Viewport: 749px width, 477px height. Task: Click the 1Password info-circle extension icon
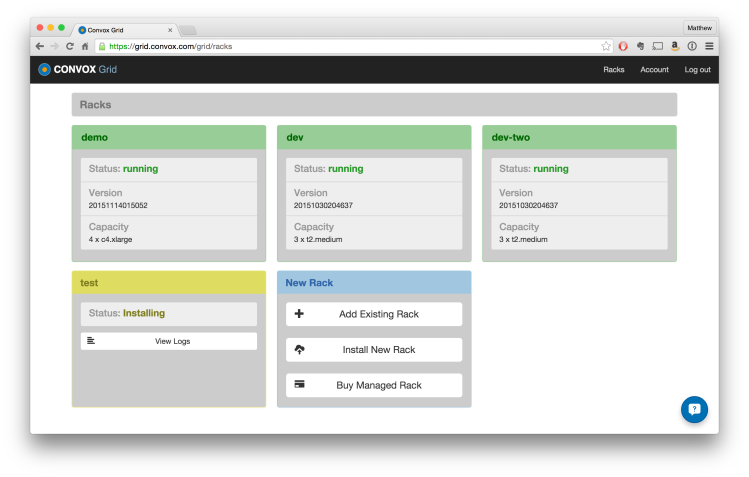point(692,46)
